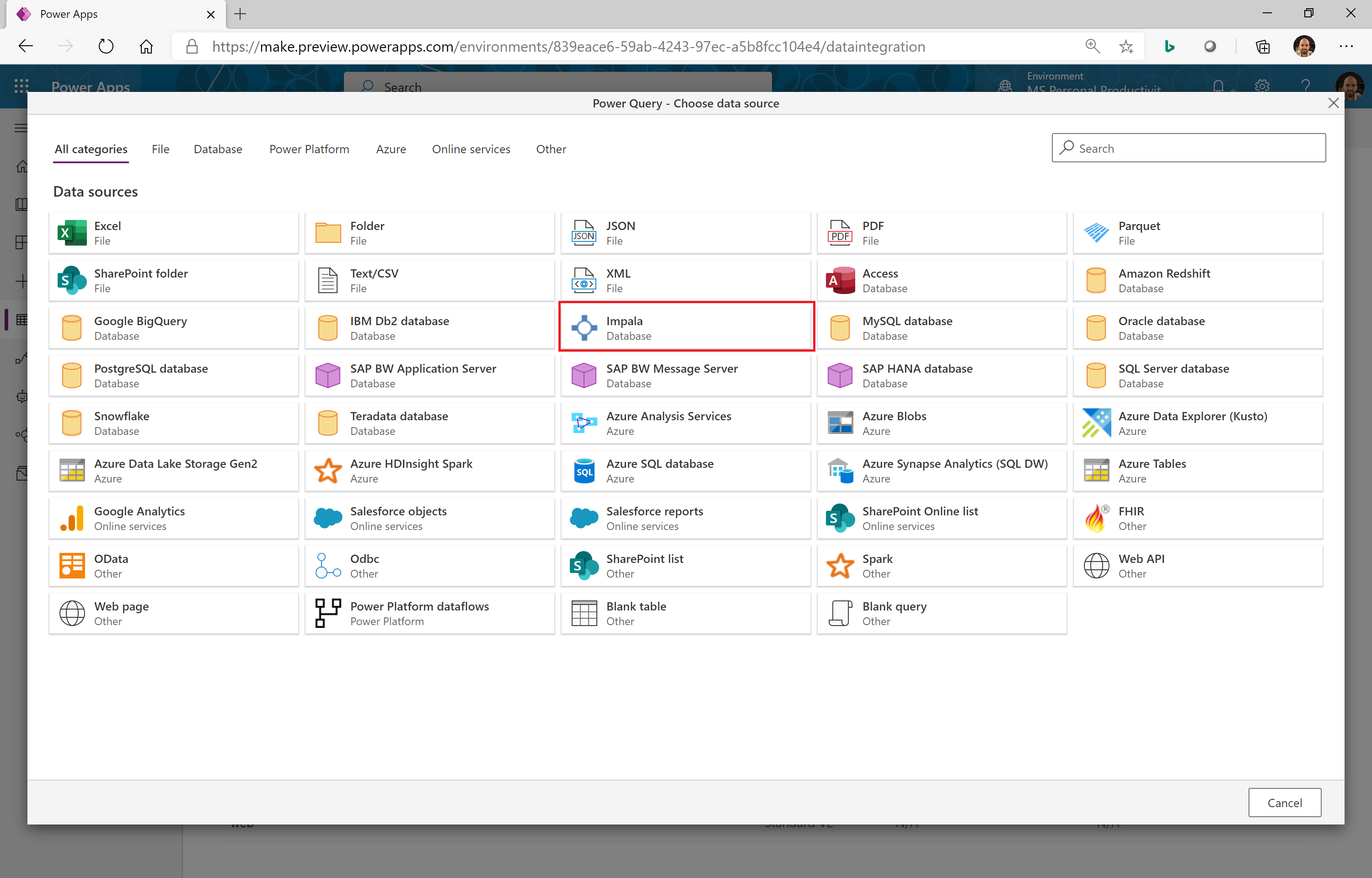The image size is (1372, 878).
Task: Click the Azure SQL database icon
Action: pos(584,471)
